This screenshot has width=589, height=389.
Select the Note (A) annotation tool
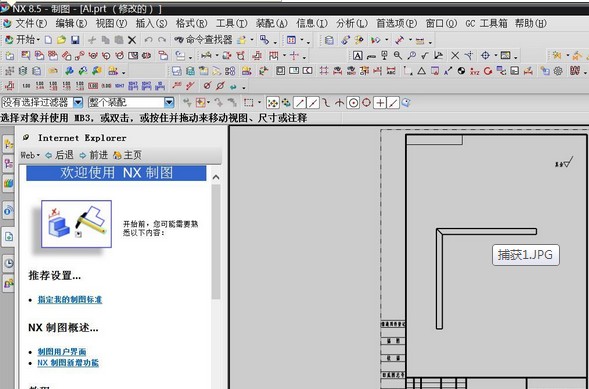[357, 56]
